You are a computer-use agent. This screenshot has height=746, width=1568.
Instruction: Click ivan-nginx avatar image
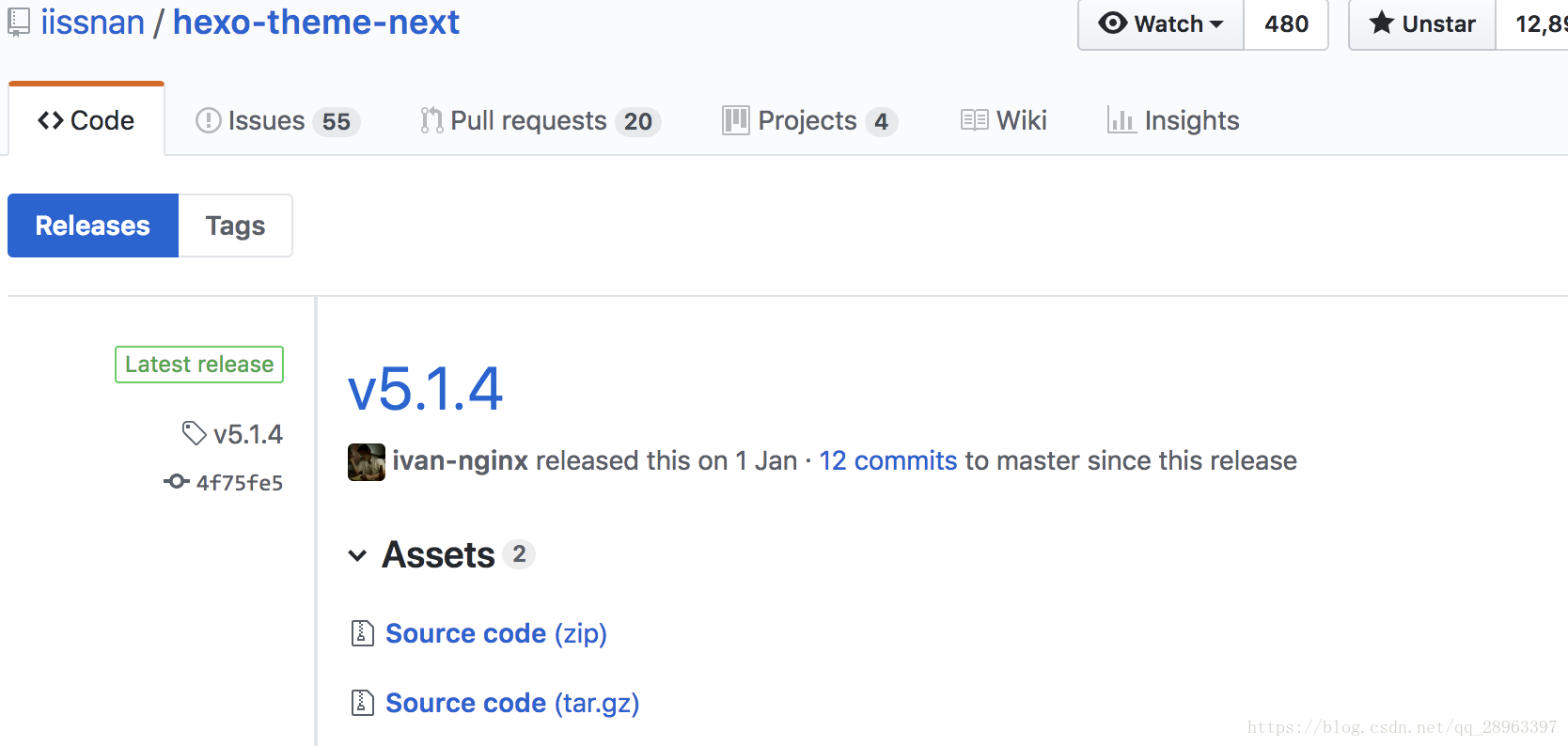click(367, 462)
